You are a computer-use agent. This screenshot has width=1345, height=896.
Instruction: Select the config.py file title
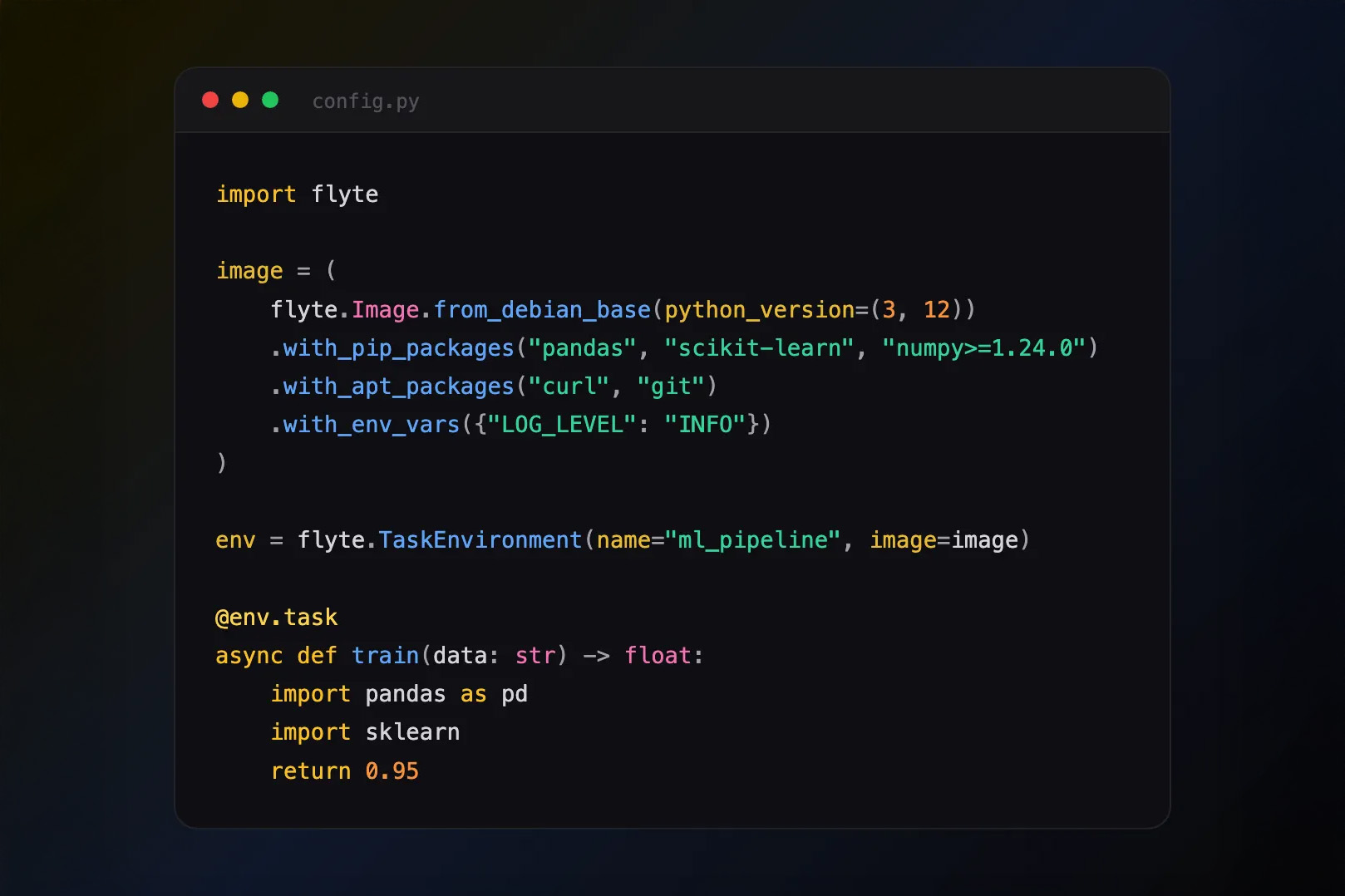tap(366, 101)
